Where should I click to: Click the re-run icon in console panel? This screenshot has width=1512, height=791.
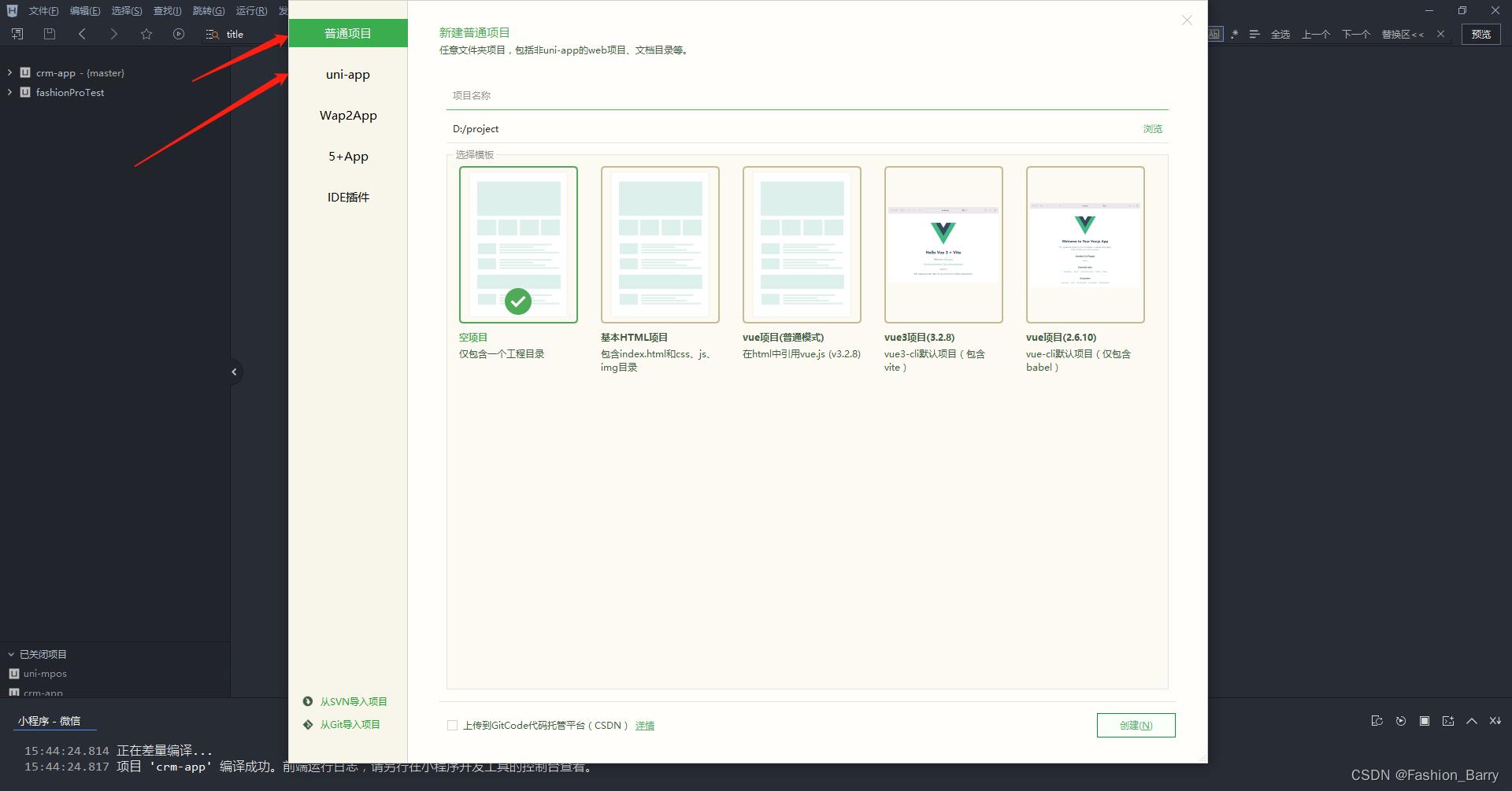click(1400, 721)
